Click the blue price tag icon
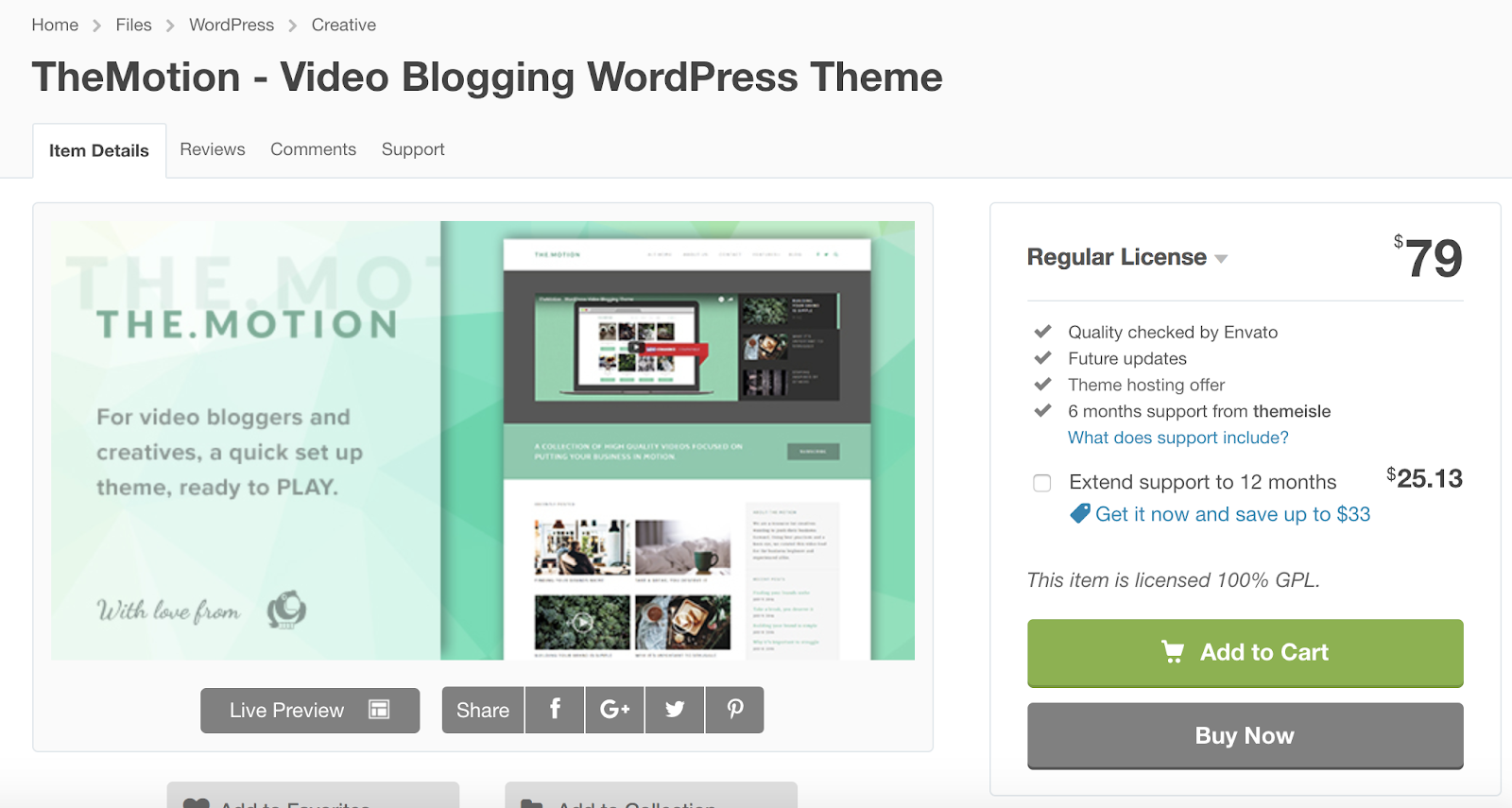1512x808 pixels. [1080, 513]
